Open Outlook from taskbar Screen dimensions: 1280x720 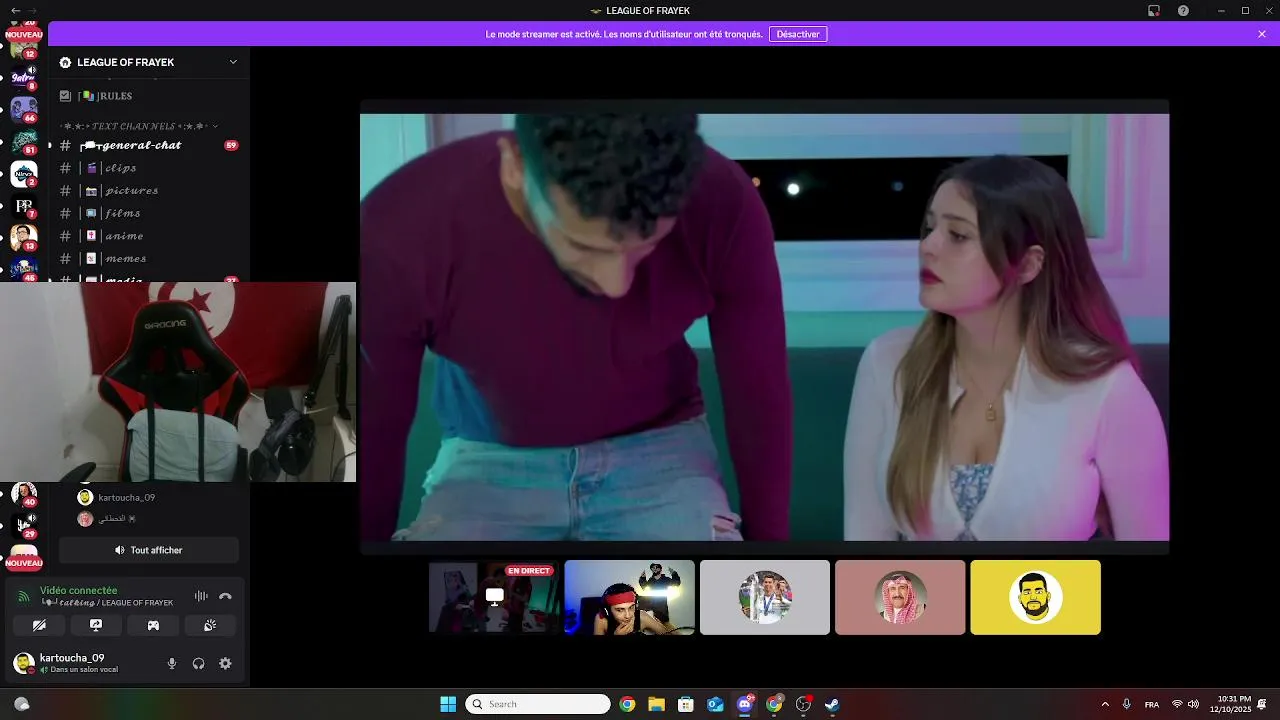[715, 704]
